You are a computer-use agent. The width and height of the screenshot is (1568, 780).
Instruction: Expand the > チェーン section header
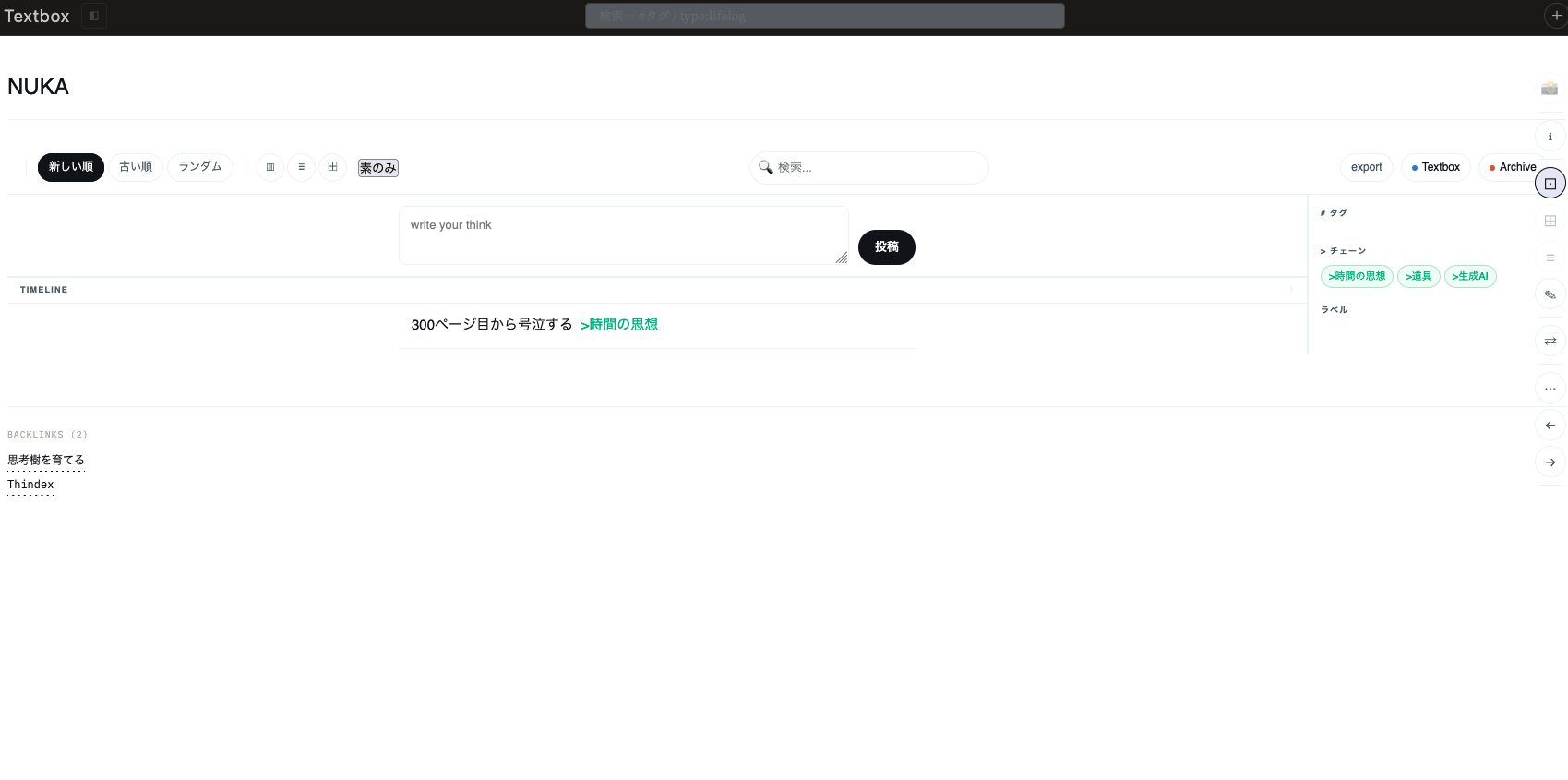(x=1343, y=251)
